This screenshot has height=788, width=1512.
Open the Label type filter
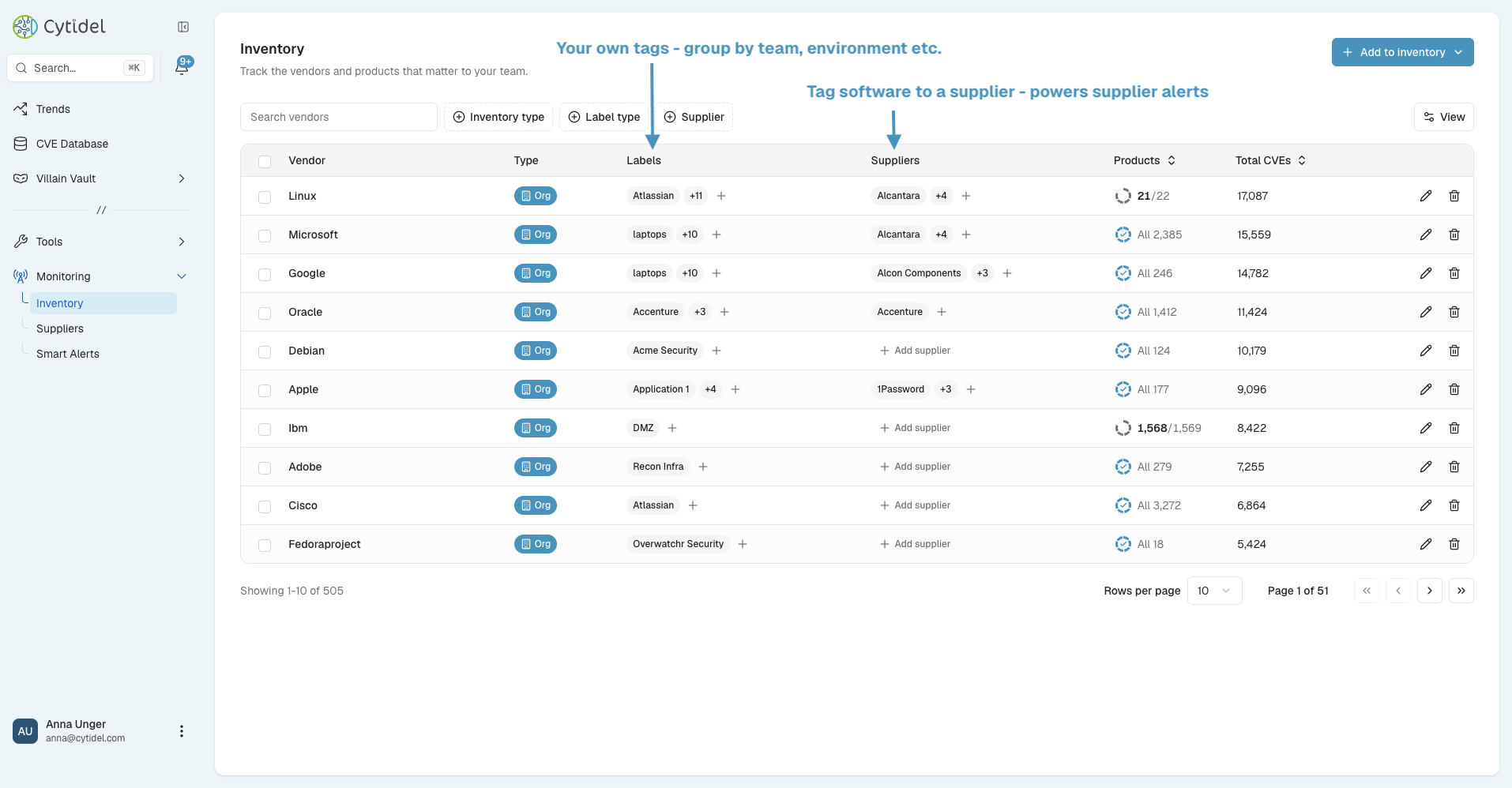pyautogui.click(x=604, y=117)
